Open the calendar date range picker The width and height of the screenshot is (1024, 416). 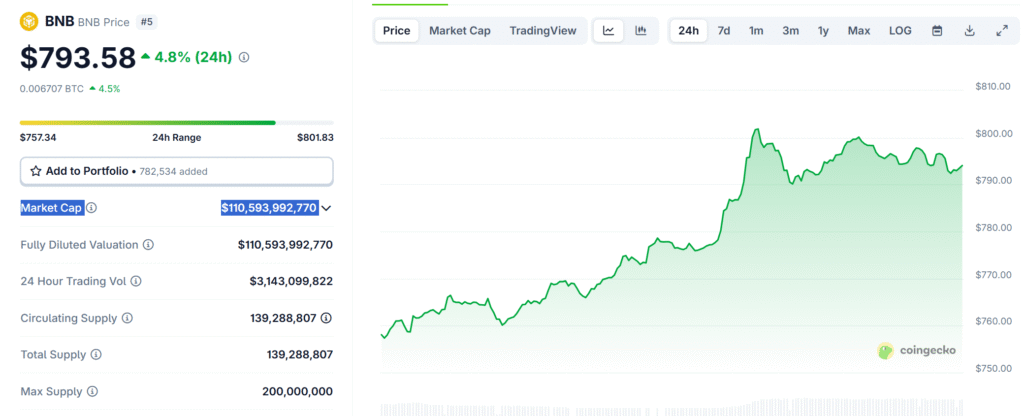pos(937,31)
